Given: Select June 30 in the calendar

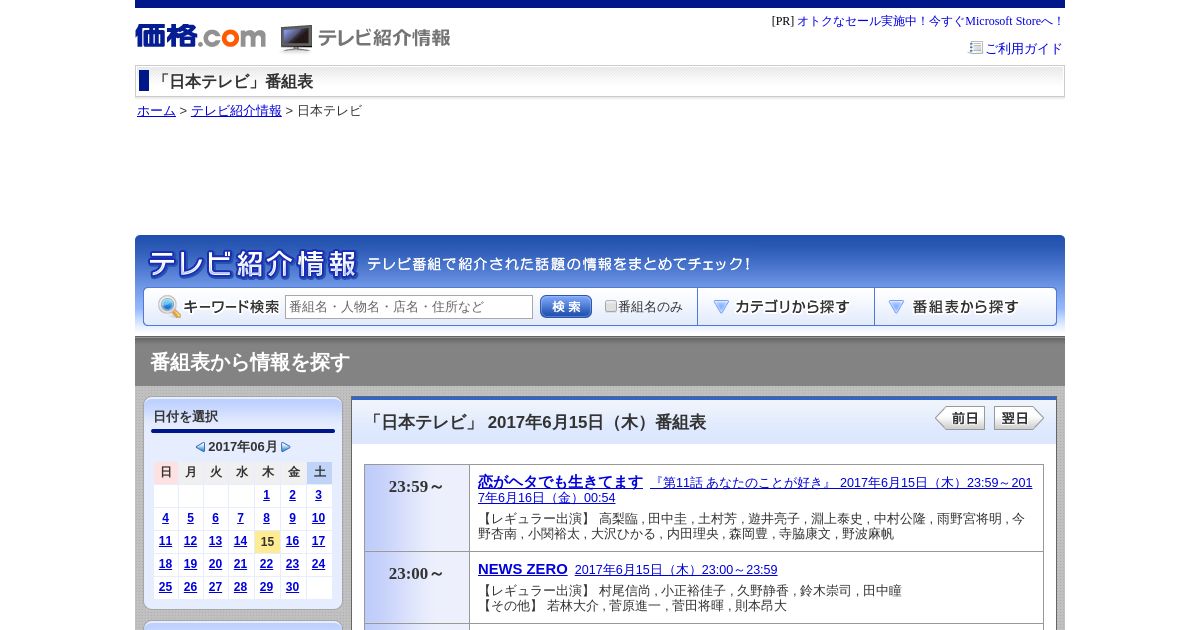Looking at the screenshot, I should click(292, 587).
